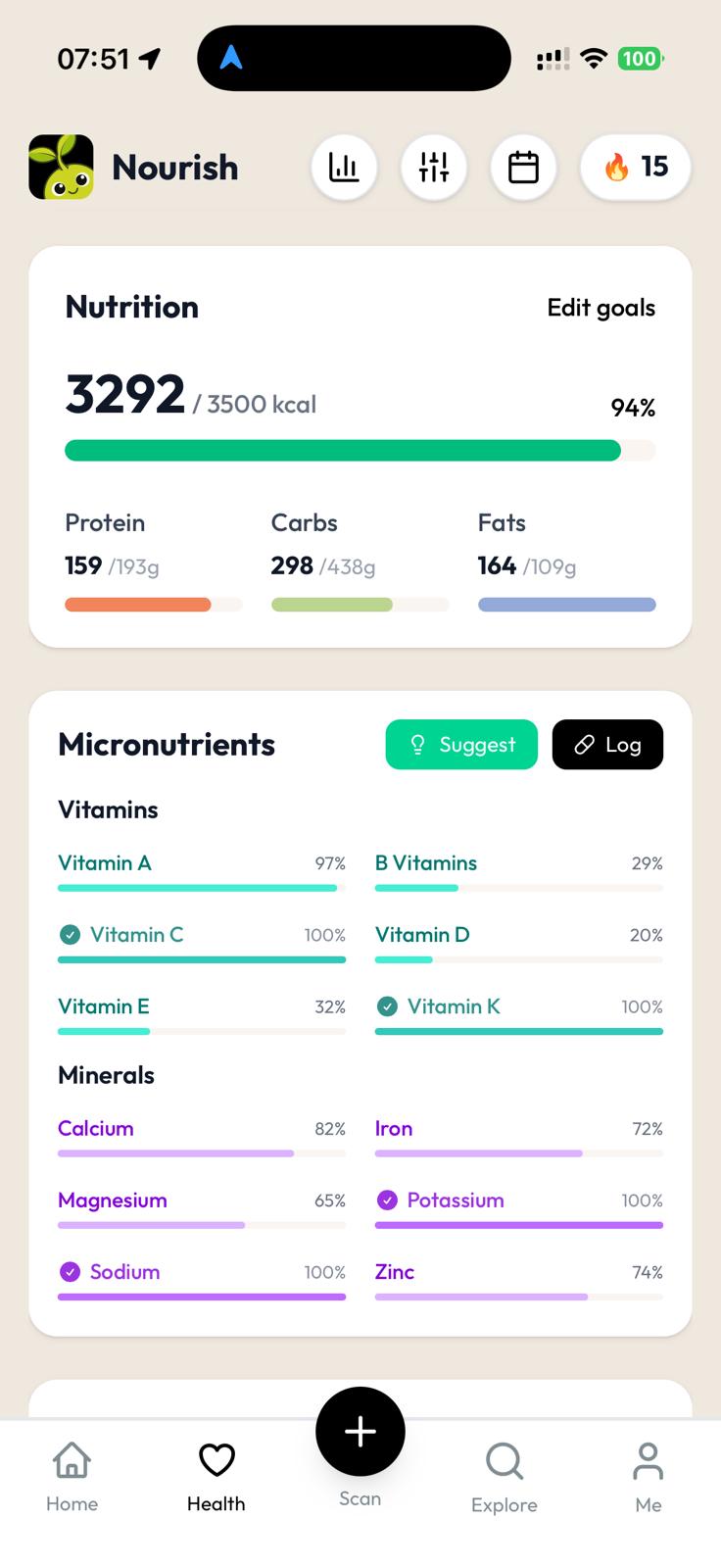Open the calendar icon in the header
The width and height of the screenshot is (721, 1568).
point(523,168)
